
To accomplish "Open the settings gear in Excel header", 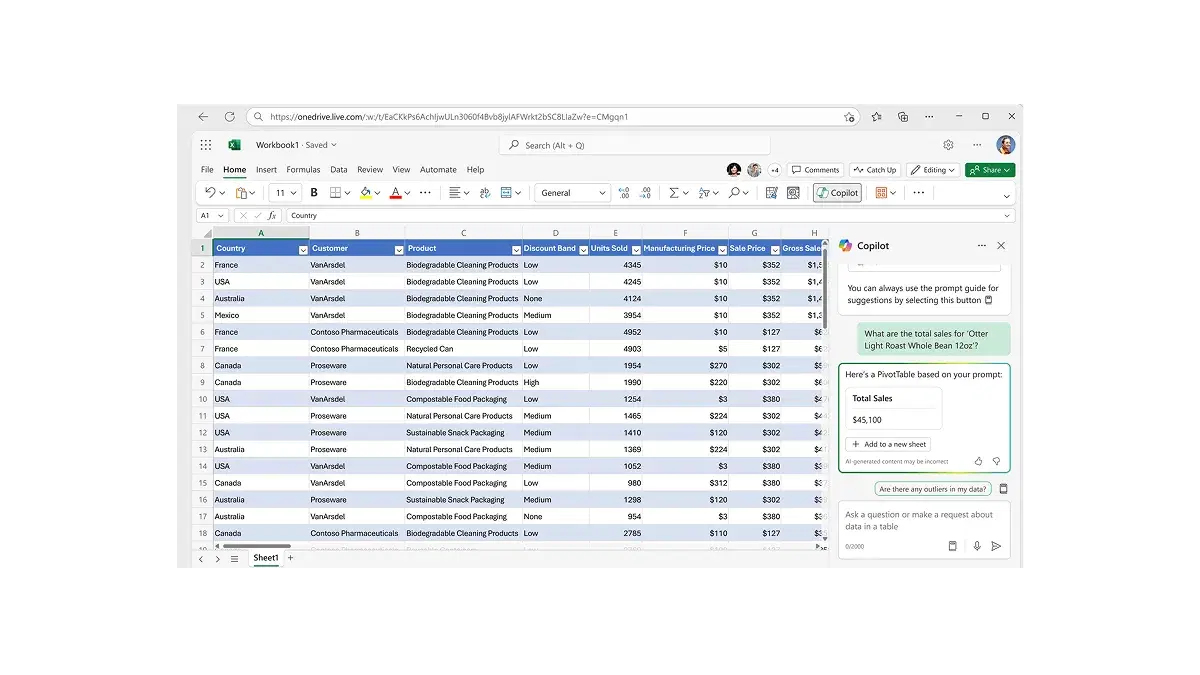I will tap(948, 145).
